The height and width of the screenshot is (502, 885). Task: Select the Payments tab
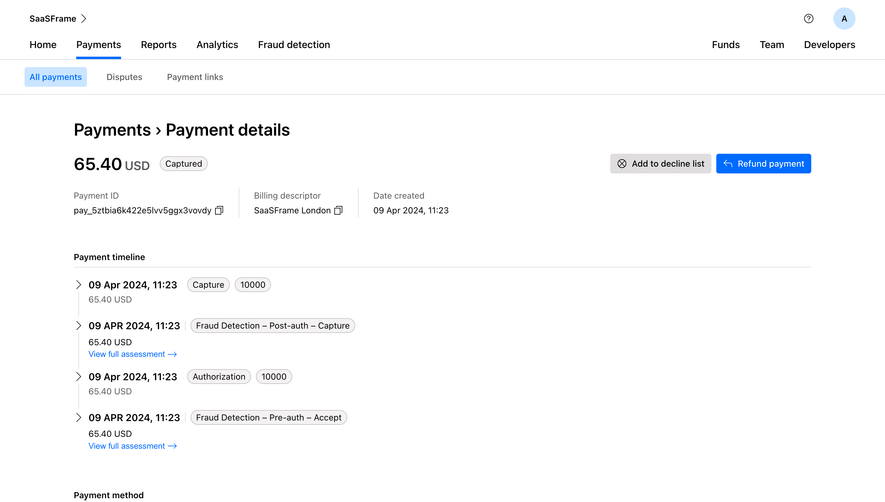[x=98, y=45]
